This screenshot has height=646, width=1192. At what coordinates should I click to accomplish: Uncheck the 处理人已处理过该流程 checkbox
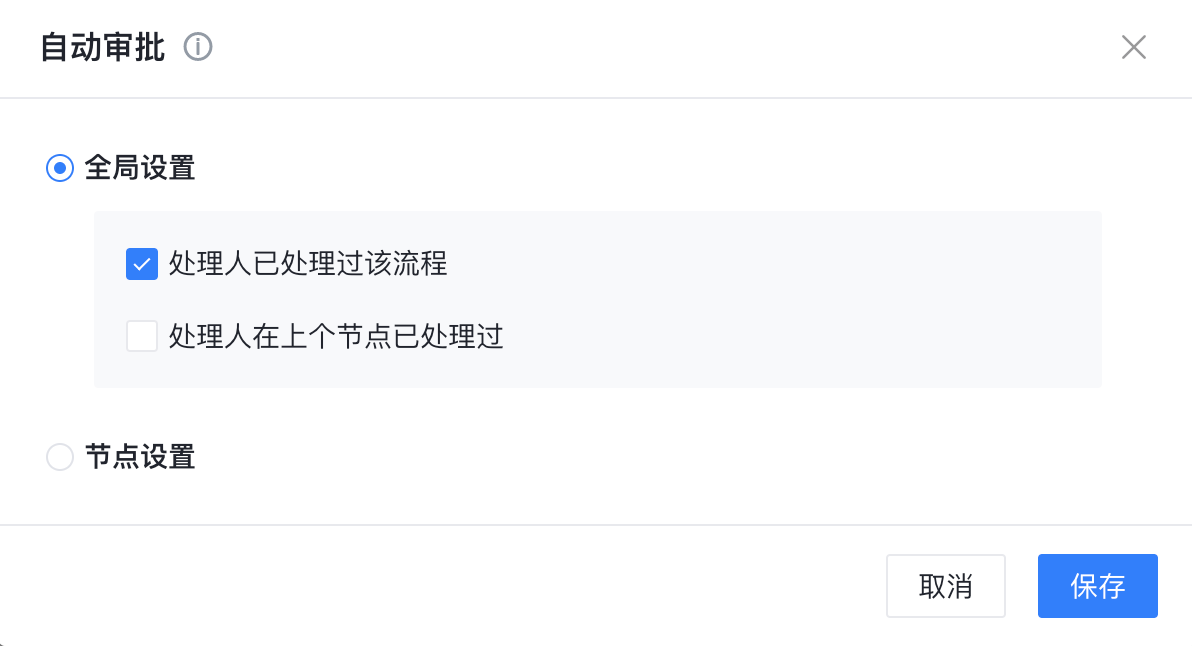(x=142, y=264)
